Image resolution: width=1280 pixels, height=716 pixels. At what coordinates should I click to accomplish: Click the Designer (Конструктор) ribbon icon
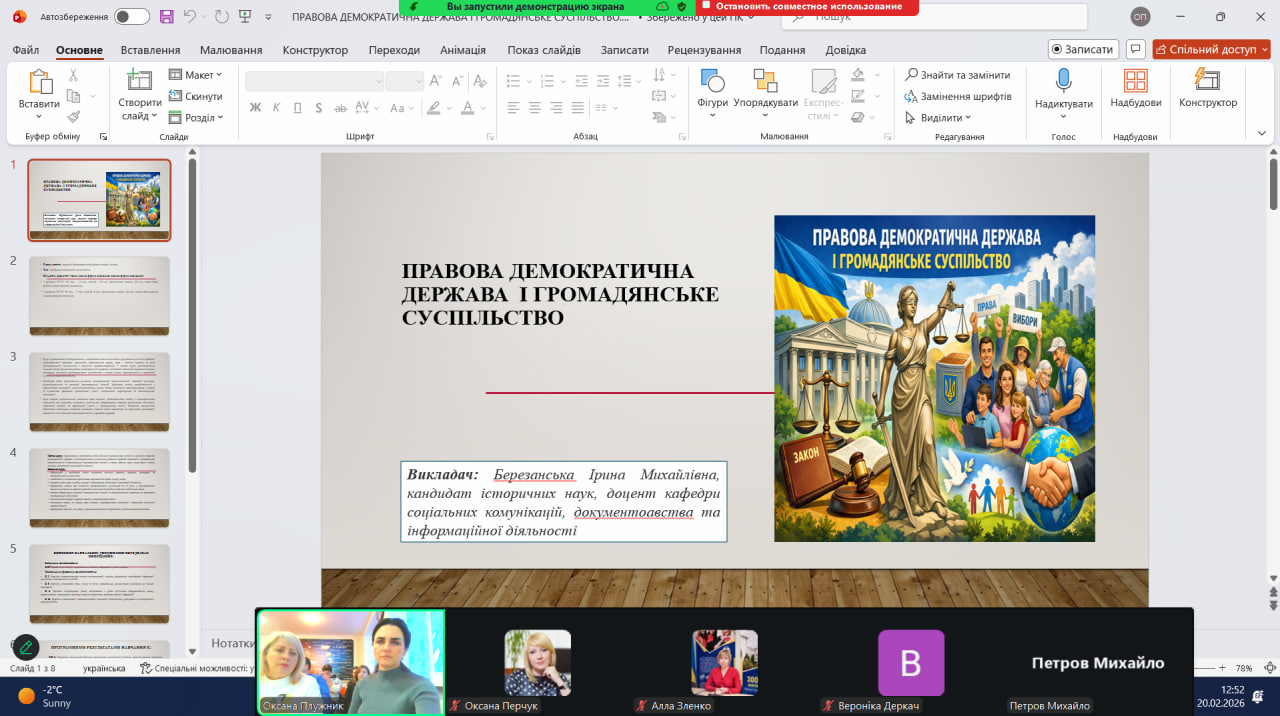pos(1207,82)
